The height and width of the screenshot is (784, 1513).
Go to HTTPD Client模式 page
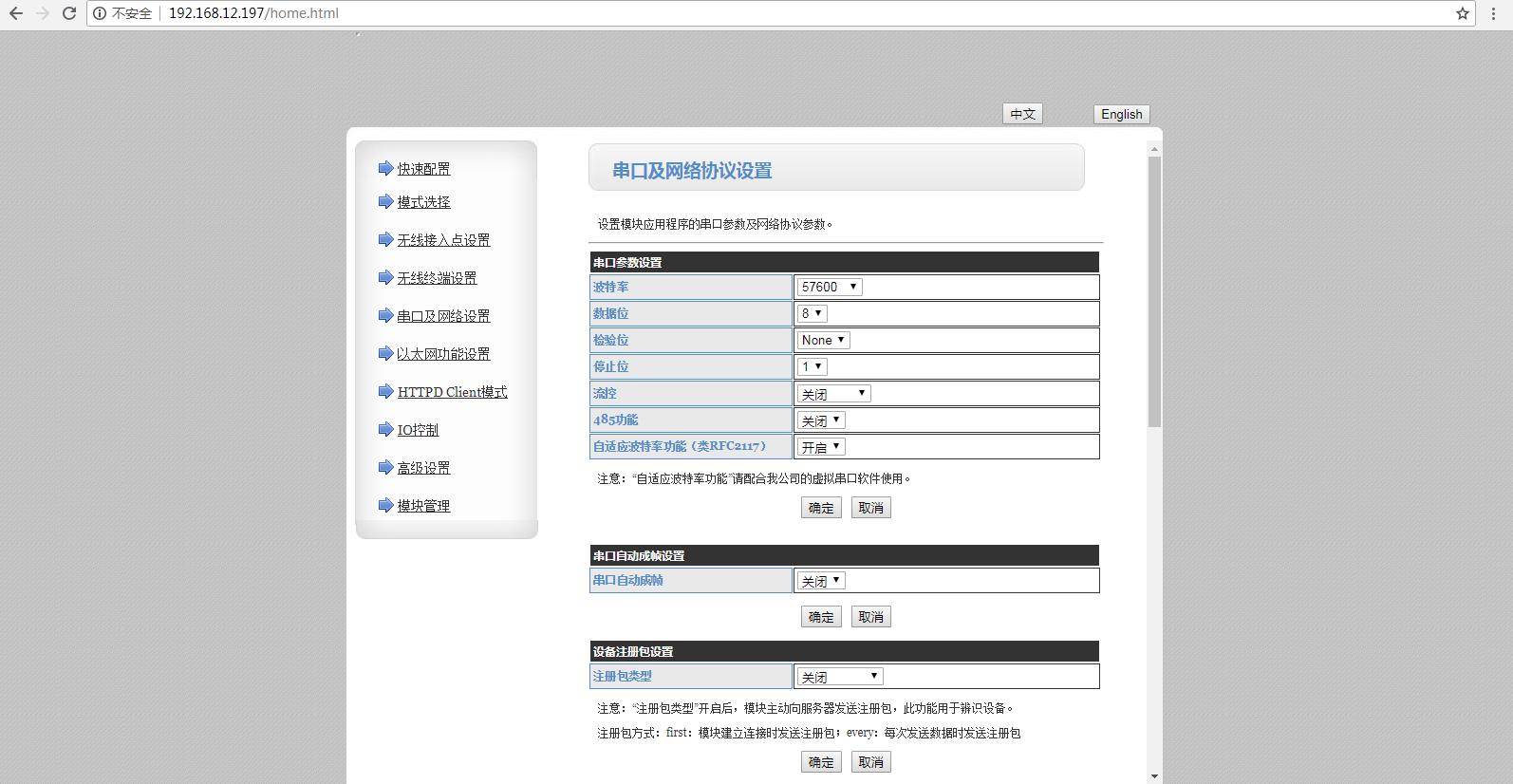pyautogui.click(x=452, y=392)
